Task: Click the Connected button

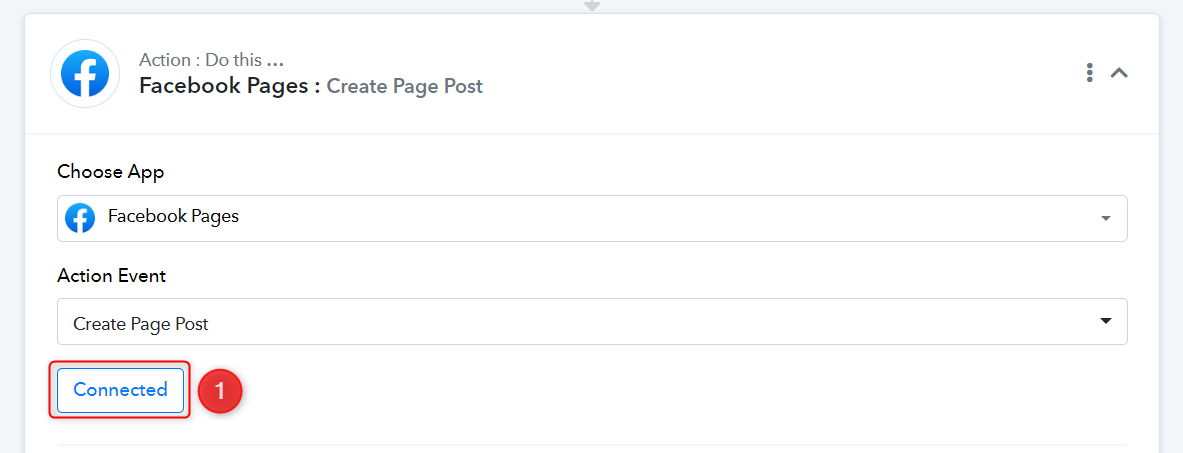Action: 121,390
